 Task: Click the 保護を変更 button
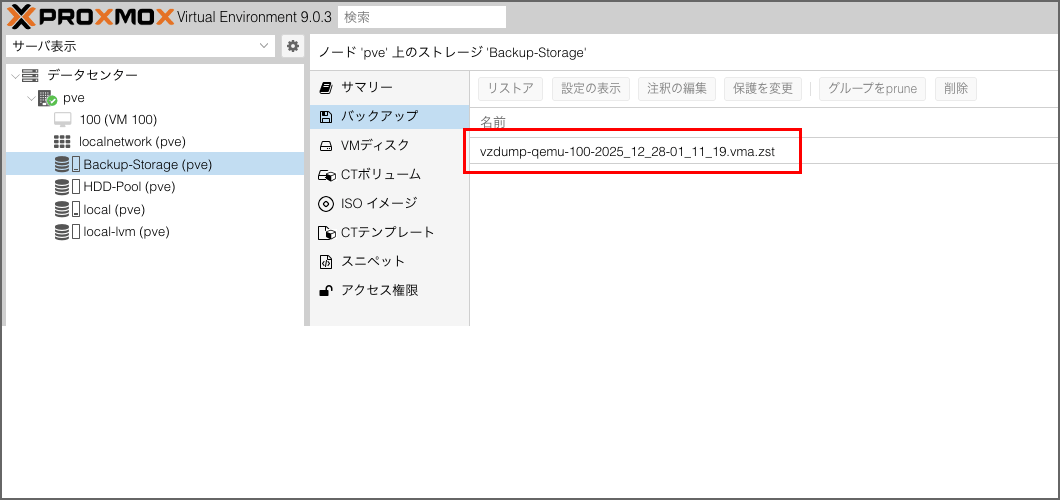pos(762,89)
